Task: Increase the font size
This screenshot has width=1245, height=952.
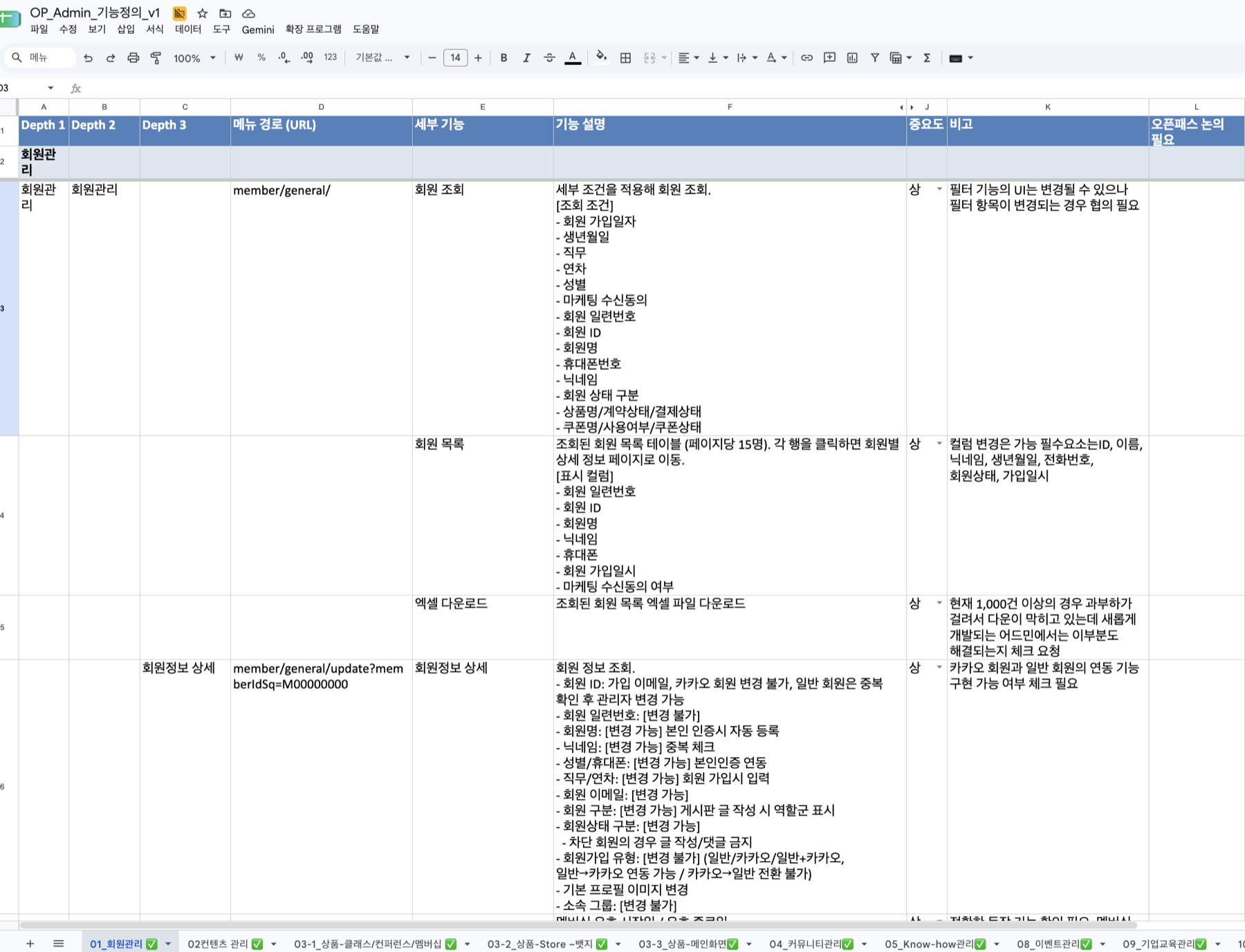Action: tap(478, 58)
